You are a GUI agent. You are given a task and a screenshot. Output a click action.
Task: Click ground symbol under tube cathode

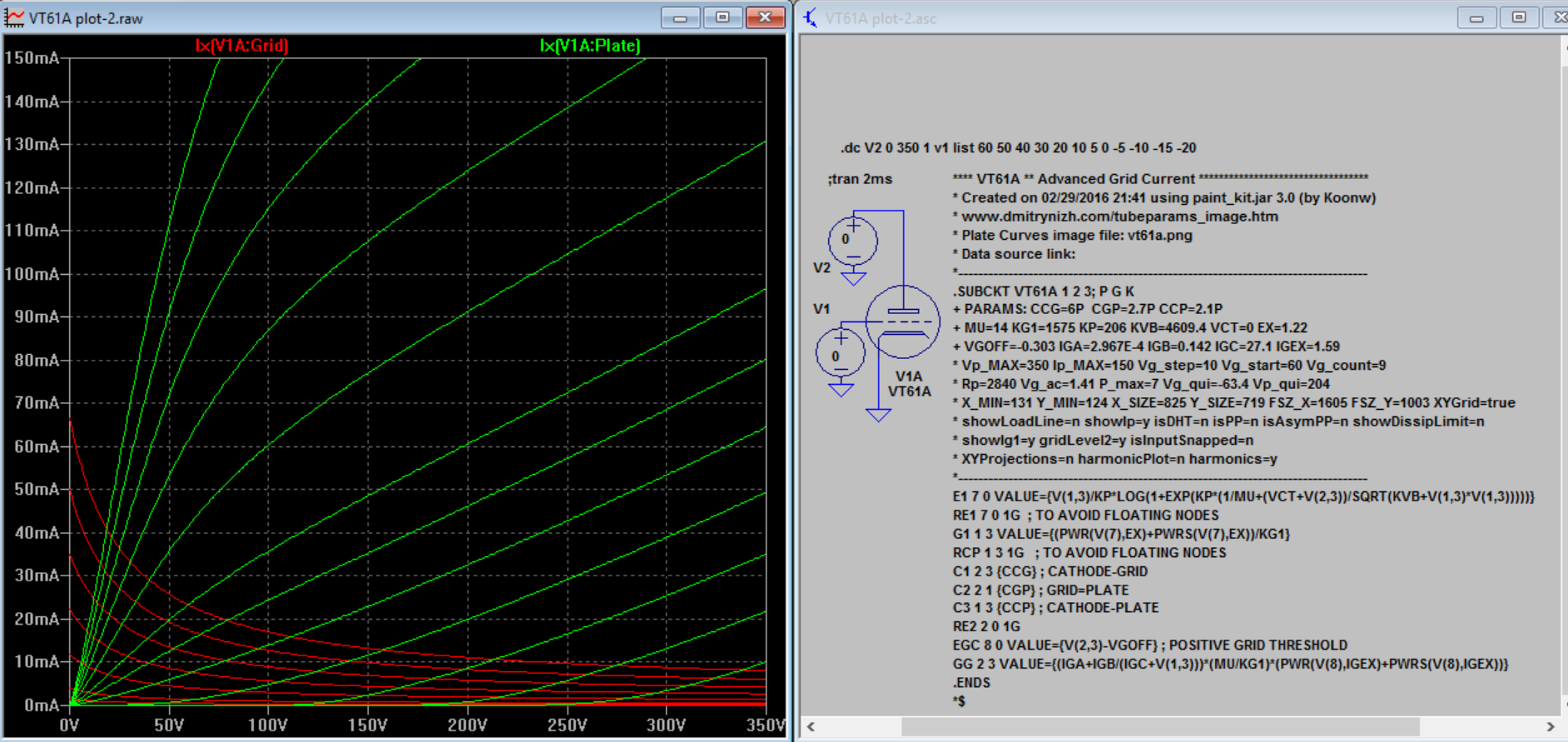click(x=878, y=414)
